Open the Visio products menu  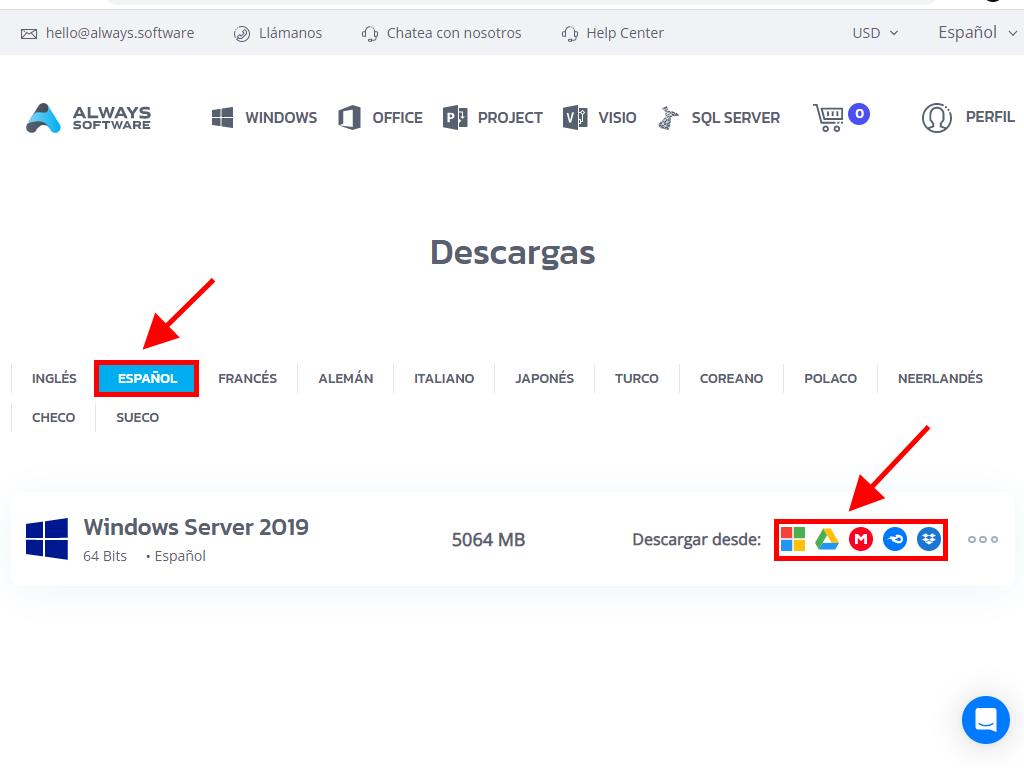click(x=600, y=118)
